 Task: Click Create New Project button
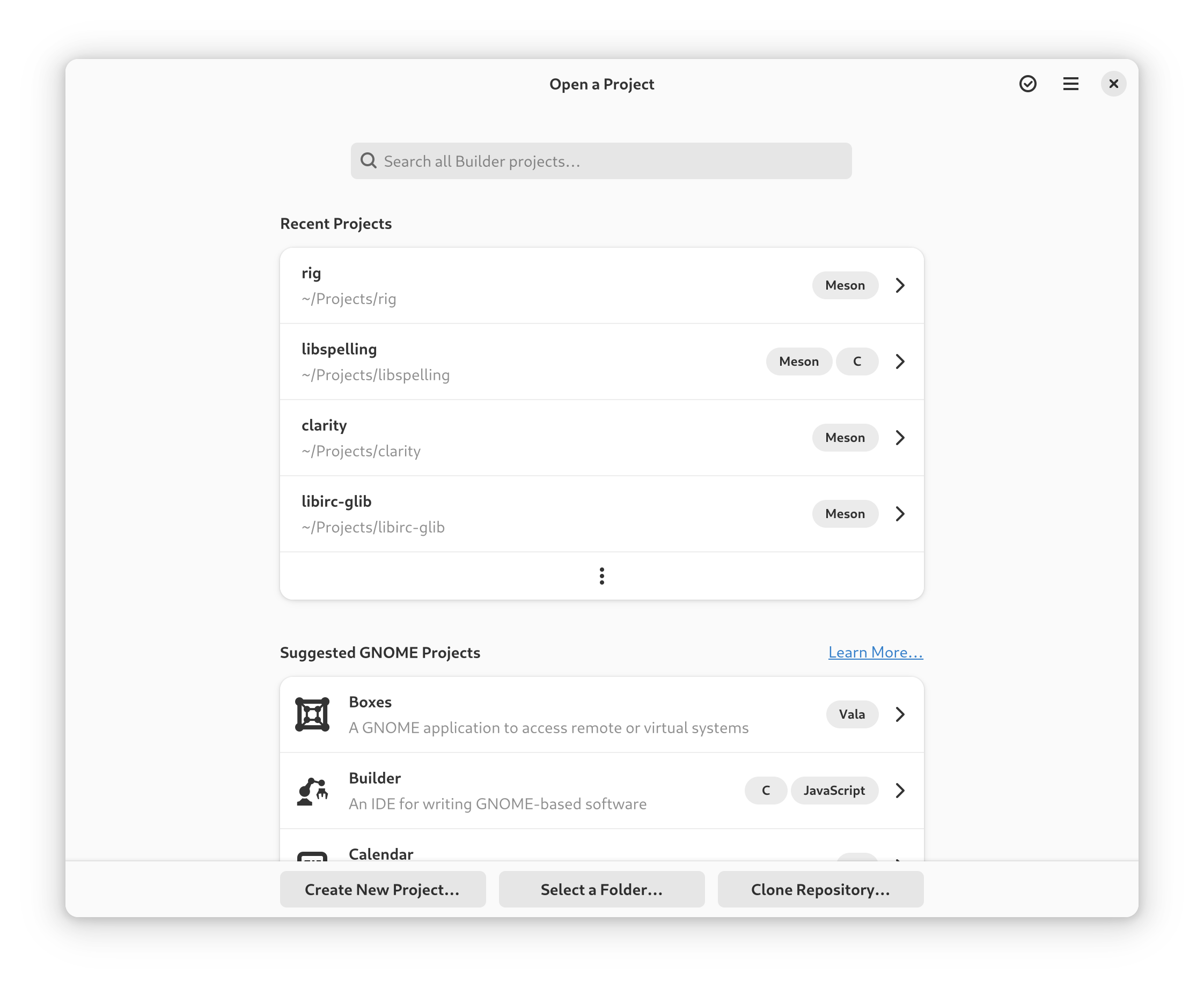coord(383,889)
